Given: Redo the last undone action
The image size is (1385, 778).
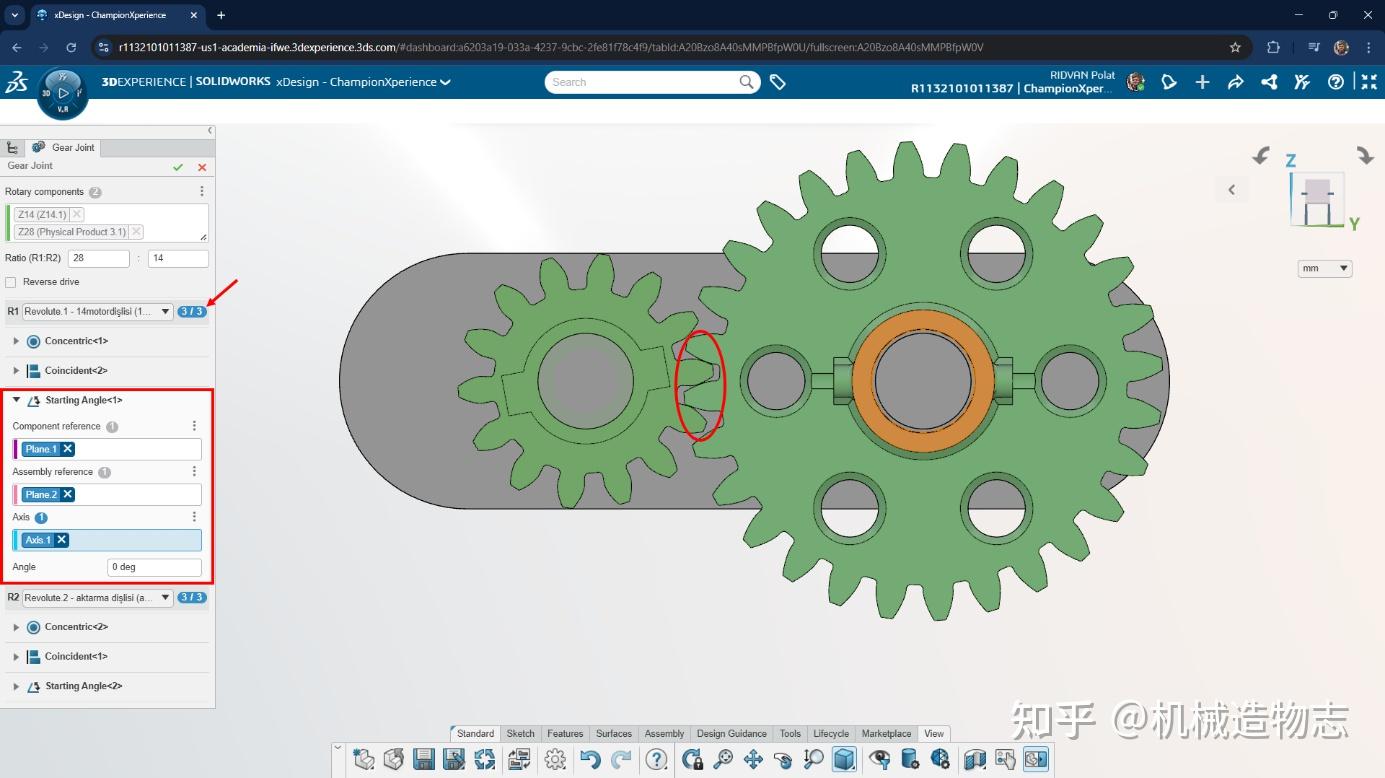Looking at the screenshot, I should click(x=621, y=759).
